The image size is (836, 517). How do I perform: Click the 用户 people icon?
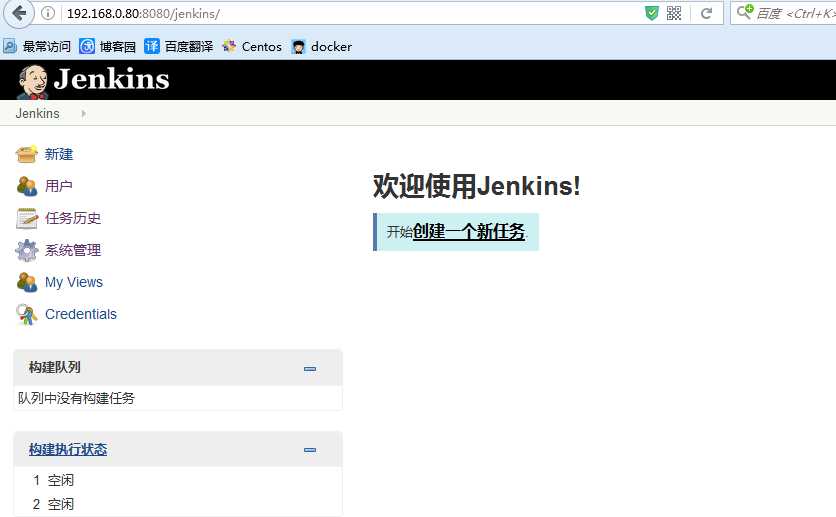point(27,186)
